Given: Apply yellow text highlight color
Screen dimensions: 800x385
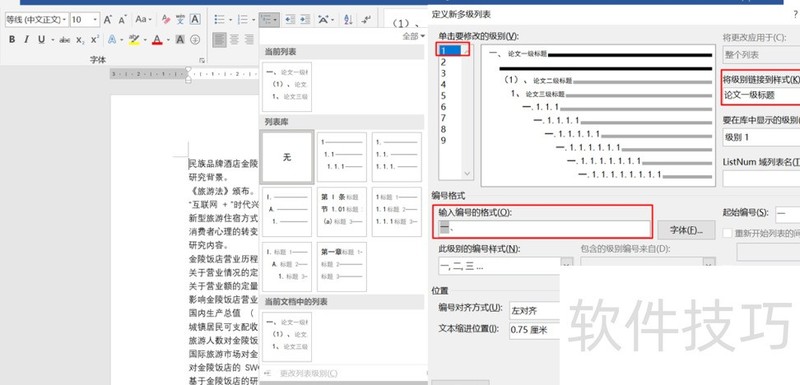Looking at the screenshot, I should coord(134,39).
